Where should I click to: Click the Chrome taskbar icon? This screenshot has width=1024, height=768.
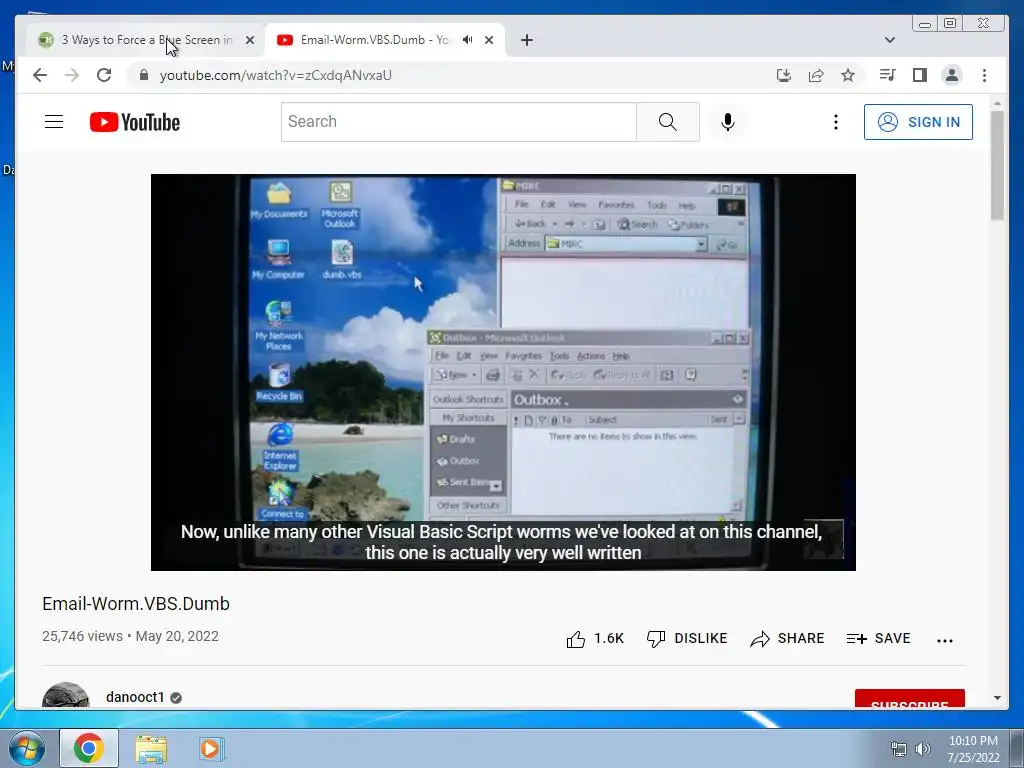coord(89,748)
